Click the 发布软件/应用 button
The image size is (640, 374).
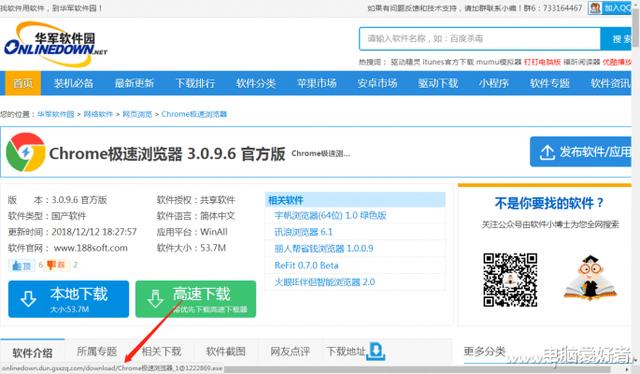581,152
